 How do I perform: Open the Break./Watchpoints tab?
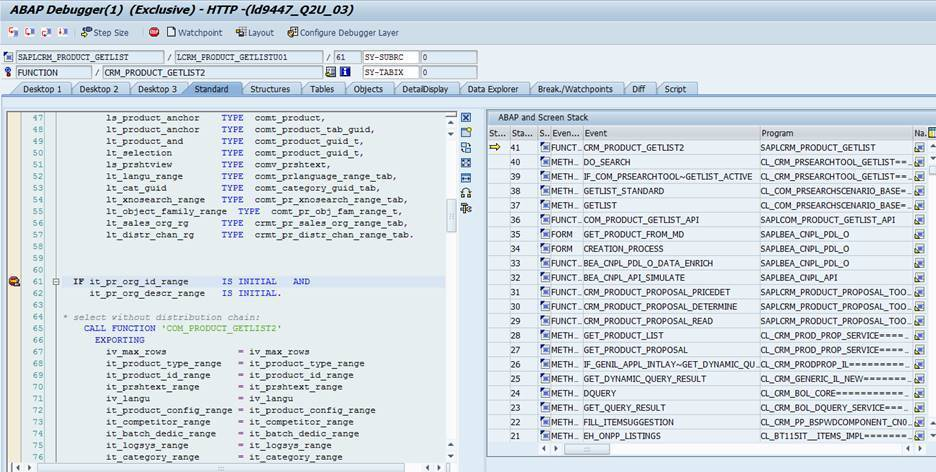575,89
